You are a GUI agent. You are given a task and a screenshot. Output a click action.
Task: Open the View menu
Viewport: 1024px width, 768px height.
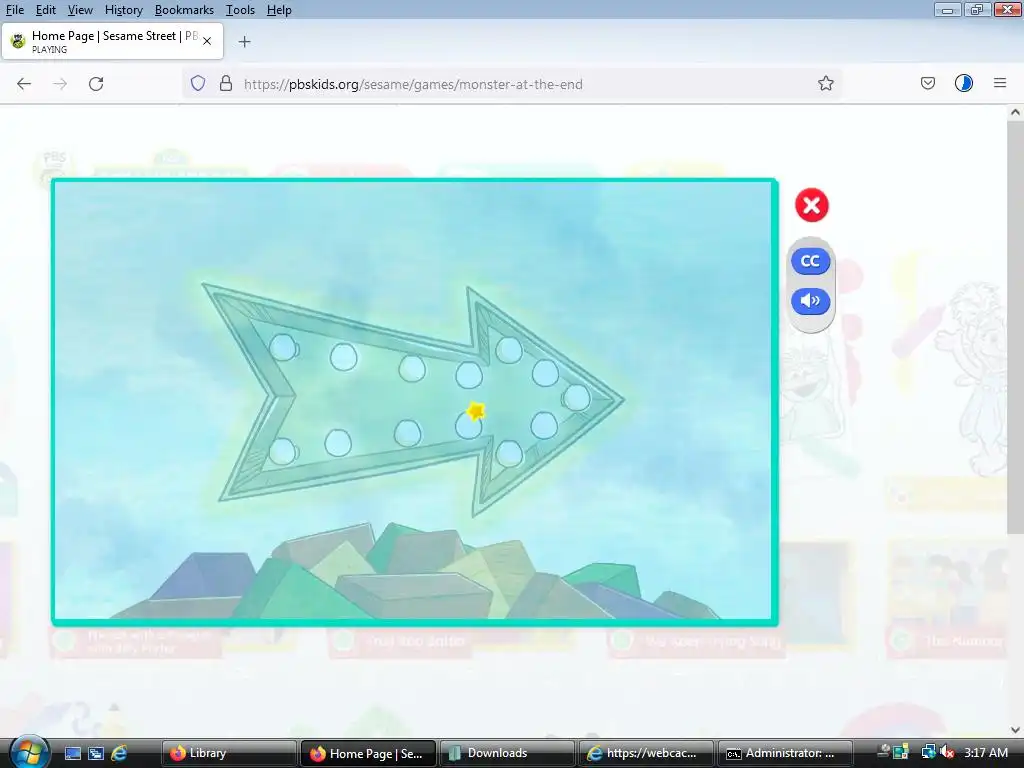click(80, 10)
